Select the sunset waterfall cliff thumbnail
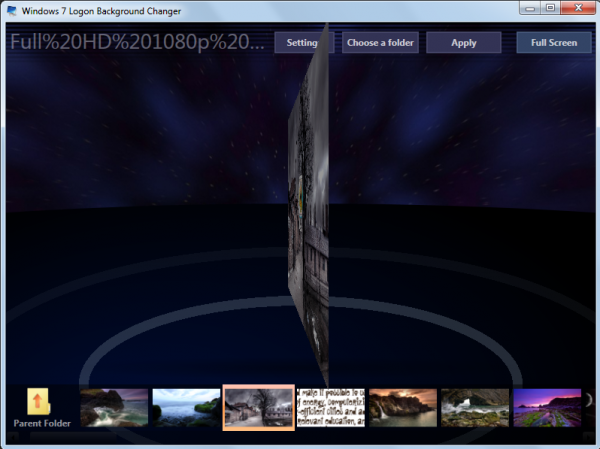Viewport: 600px width, 449px height. coord(403,408)
